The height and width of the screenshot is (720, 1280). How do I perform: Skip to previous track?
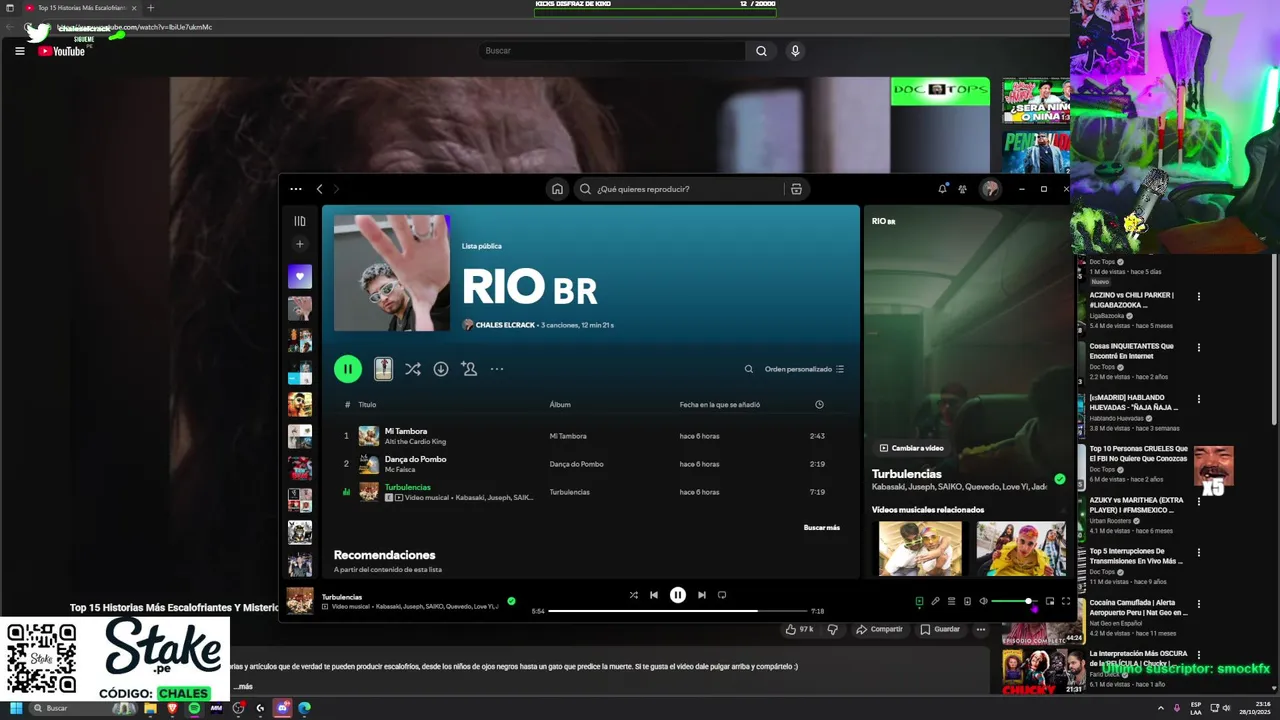654,595
